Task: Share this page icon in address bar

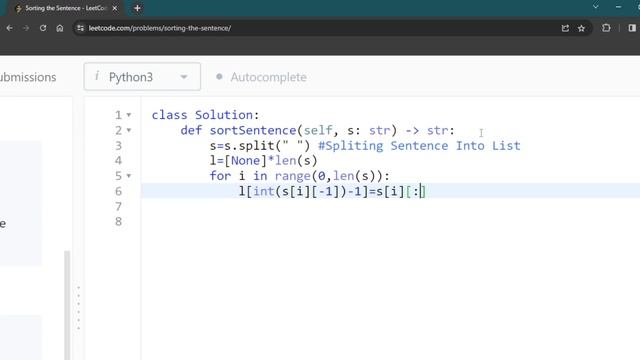Action: pos(565,28)
